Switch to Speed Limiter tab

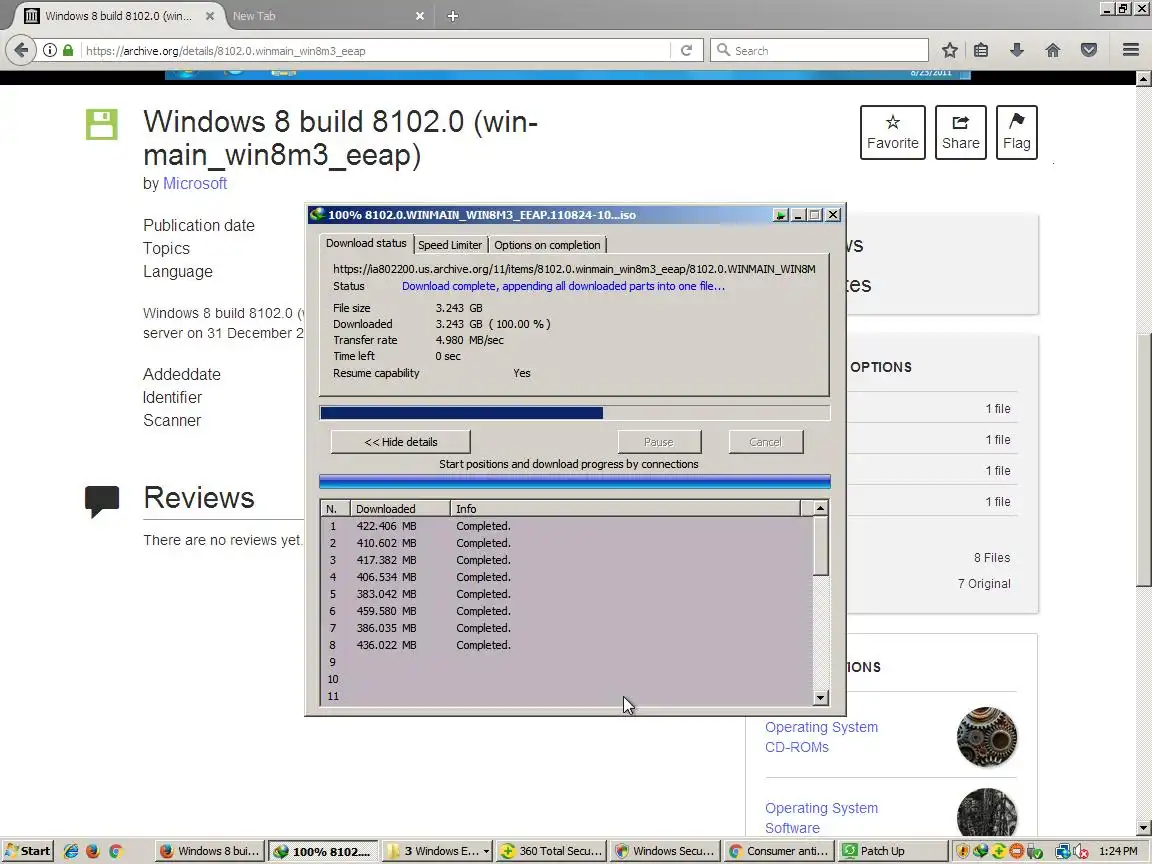[450, 245]
